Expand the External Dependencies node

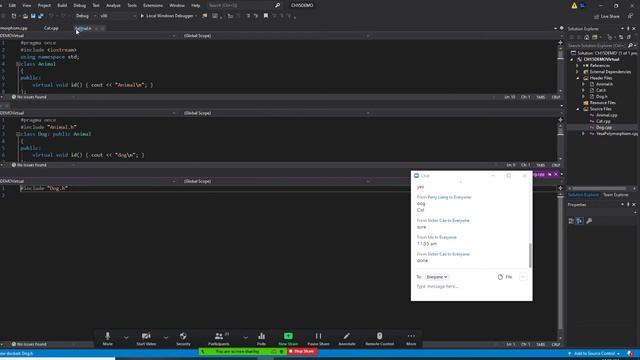pos(577,71)
